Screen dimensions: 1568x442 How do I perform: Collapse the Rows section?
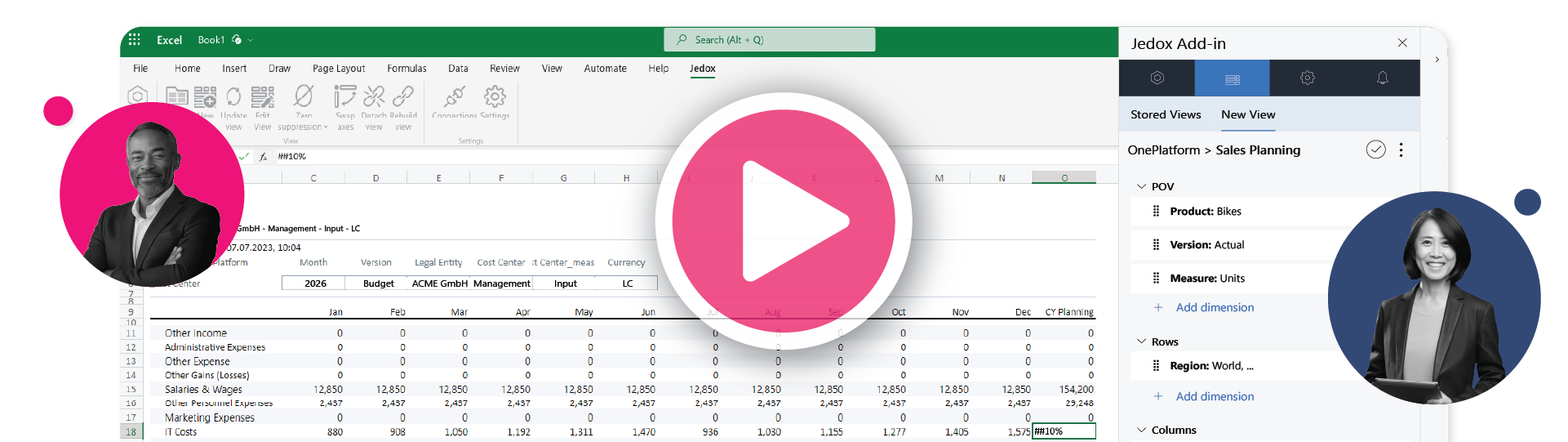tap(1141, 342)
